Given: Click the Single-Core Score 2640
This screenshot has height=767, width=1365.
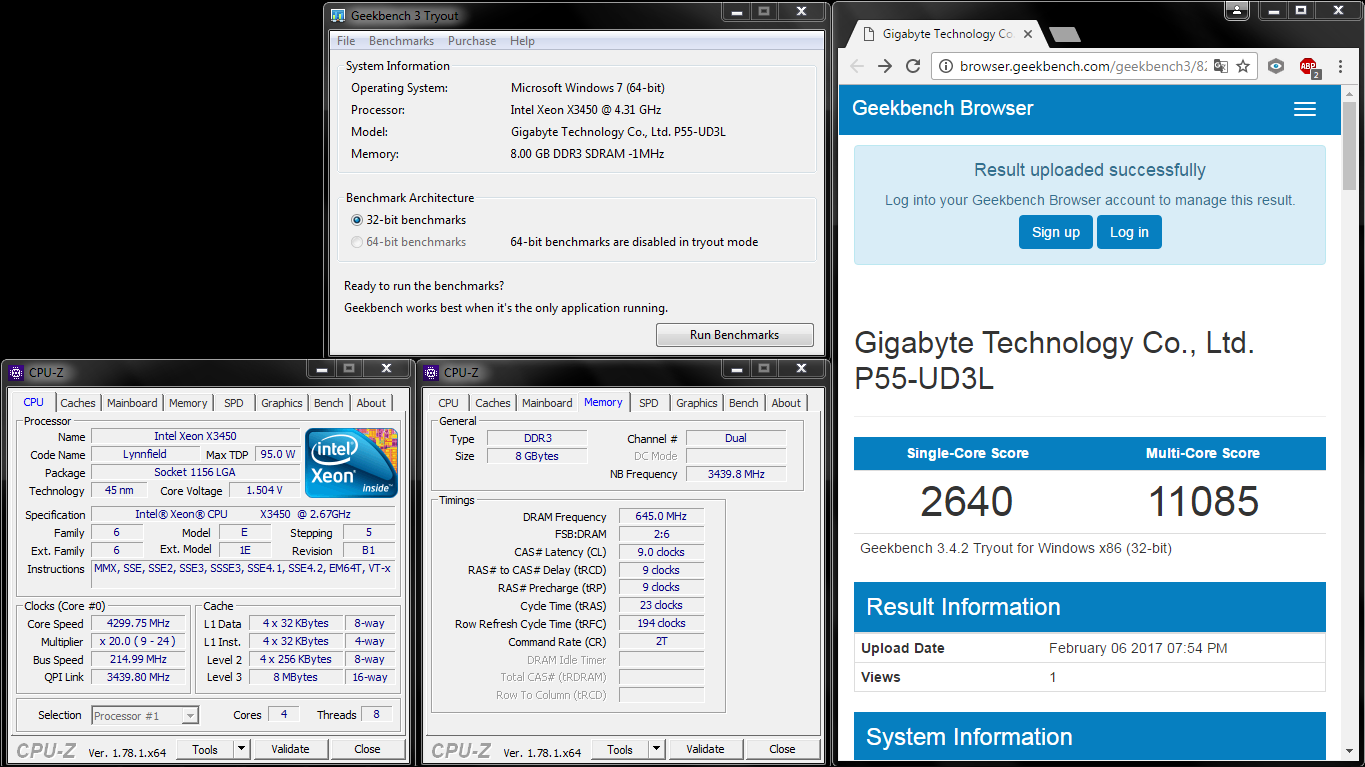Looking at the screenshot, I should [967, 502].
